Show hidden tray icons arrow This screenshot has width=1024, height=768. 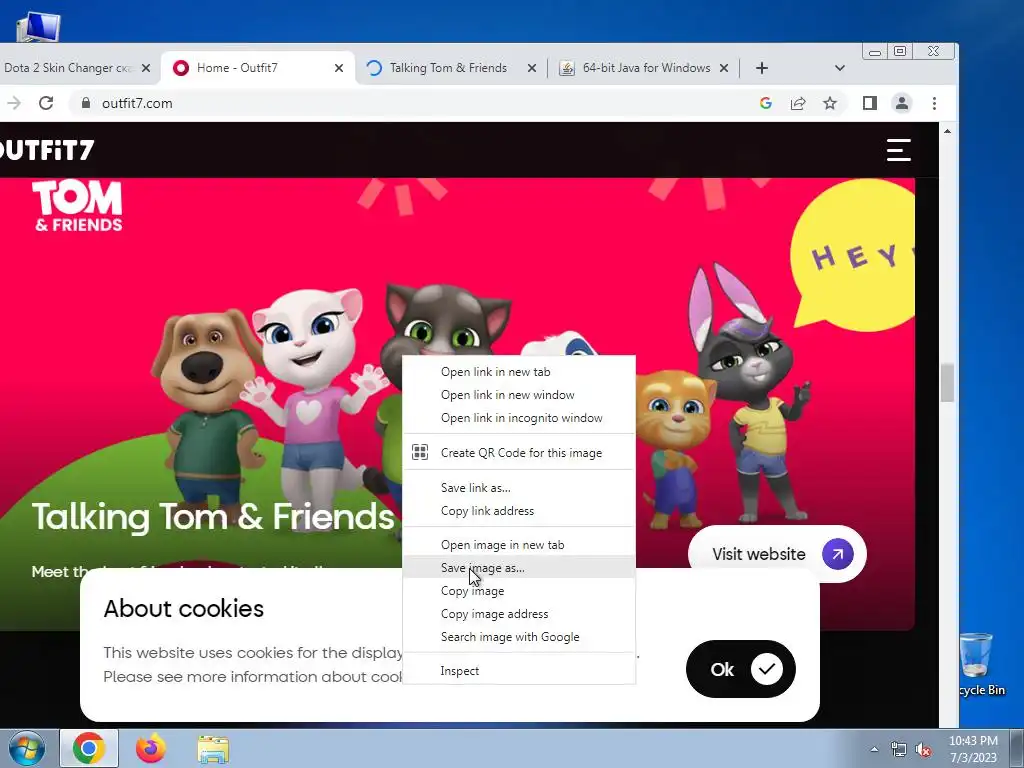[874, 750]
